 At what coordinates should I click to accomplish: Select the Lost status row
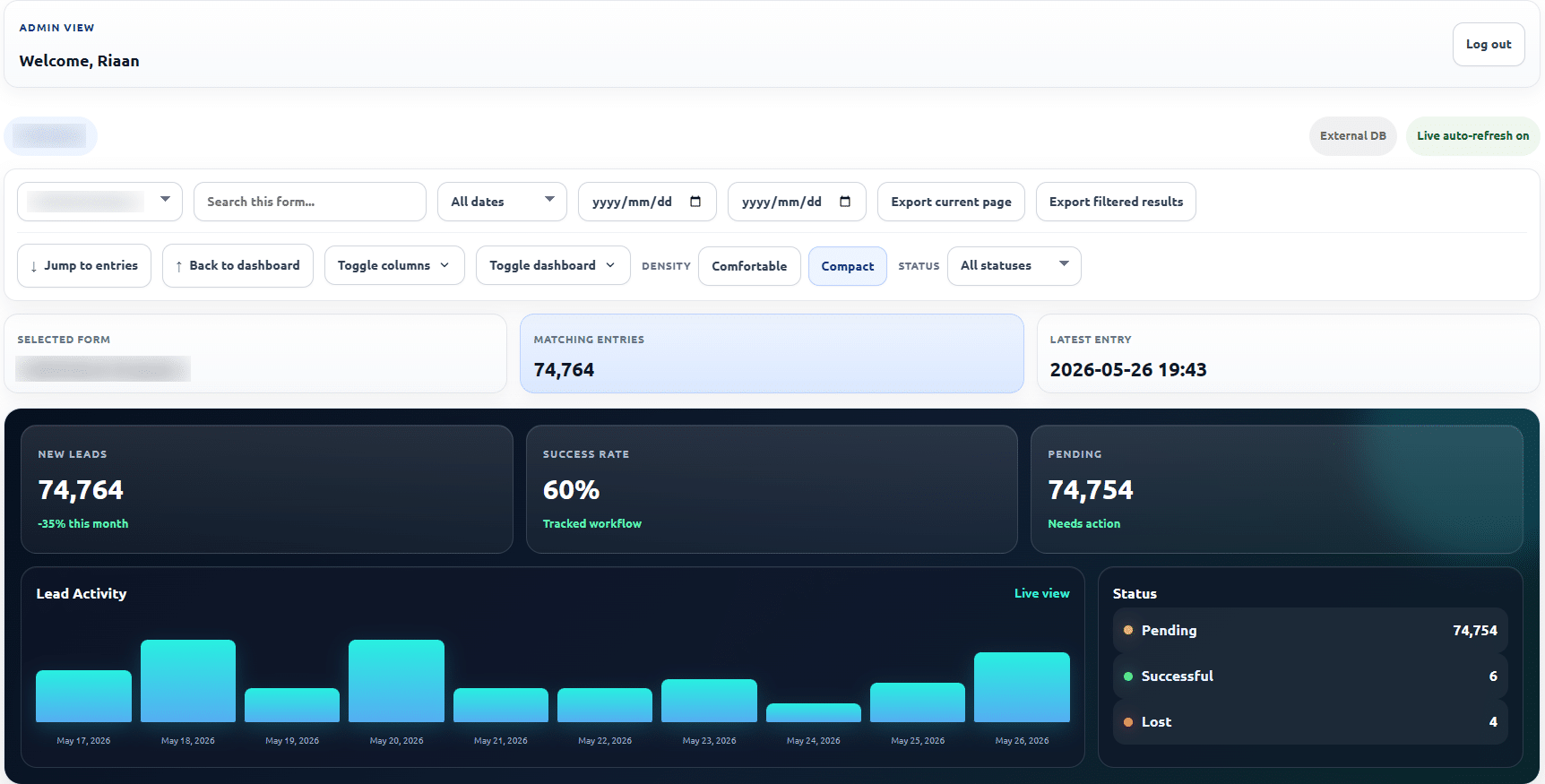tap(1310, 722)
